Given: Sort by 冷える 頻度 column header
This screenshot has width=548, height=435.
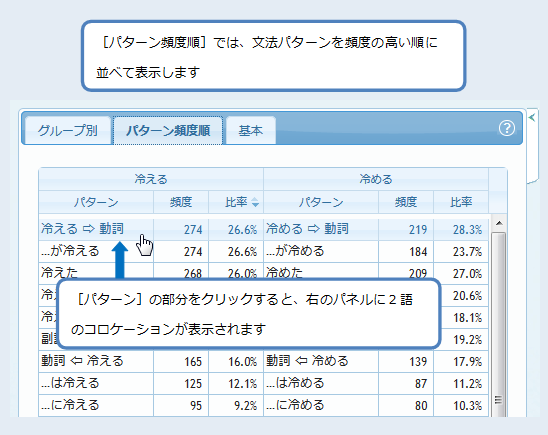Looking at the screenshot, I should 181,202.
